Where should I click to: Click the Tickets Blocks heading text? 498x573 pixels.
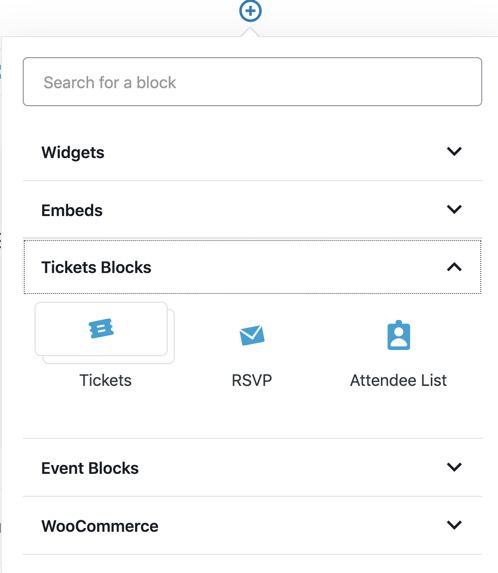pos(96,267)
